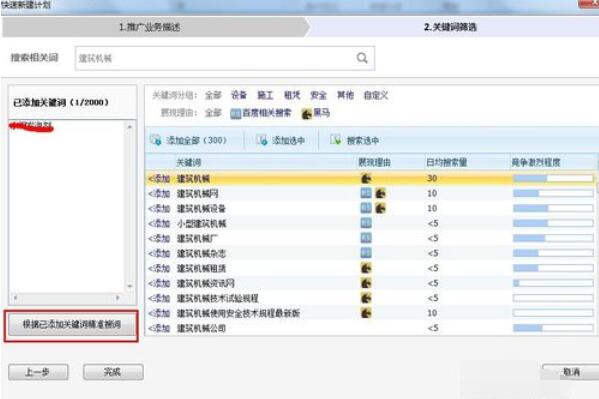The width and height of the screenshot is (599, 399).
Task: Select the keyword text 建筑机械技术试验规程
Action: coord(217,298)
